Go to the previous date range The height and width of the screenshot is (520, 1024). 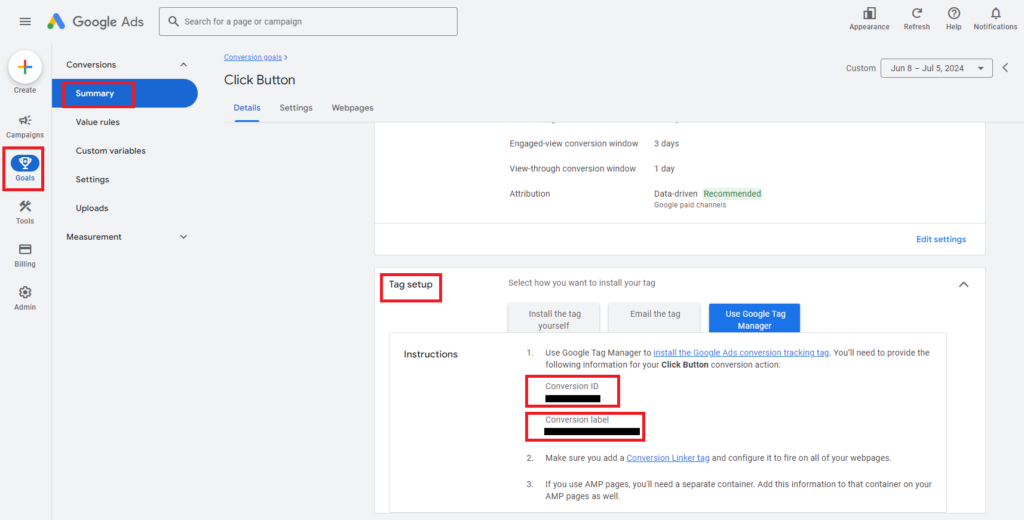click(1006, 68)
